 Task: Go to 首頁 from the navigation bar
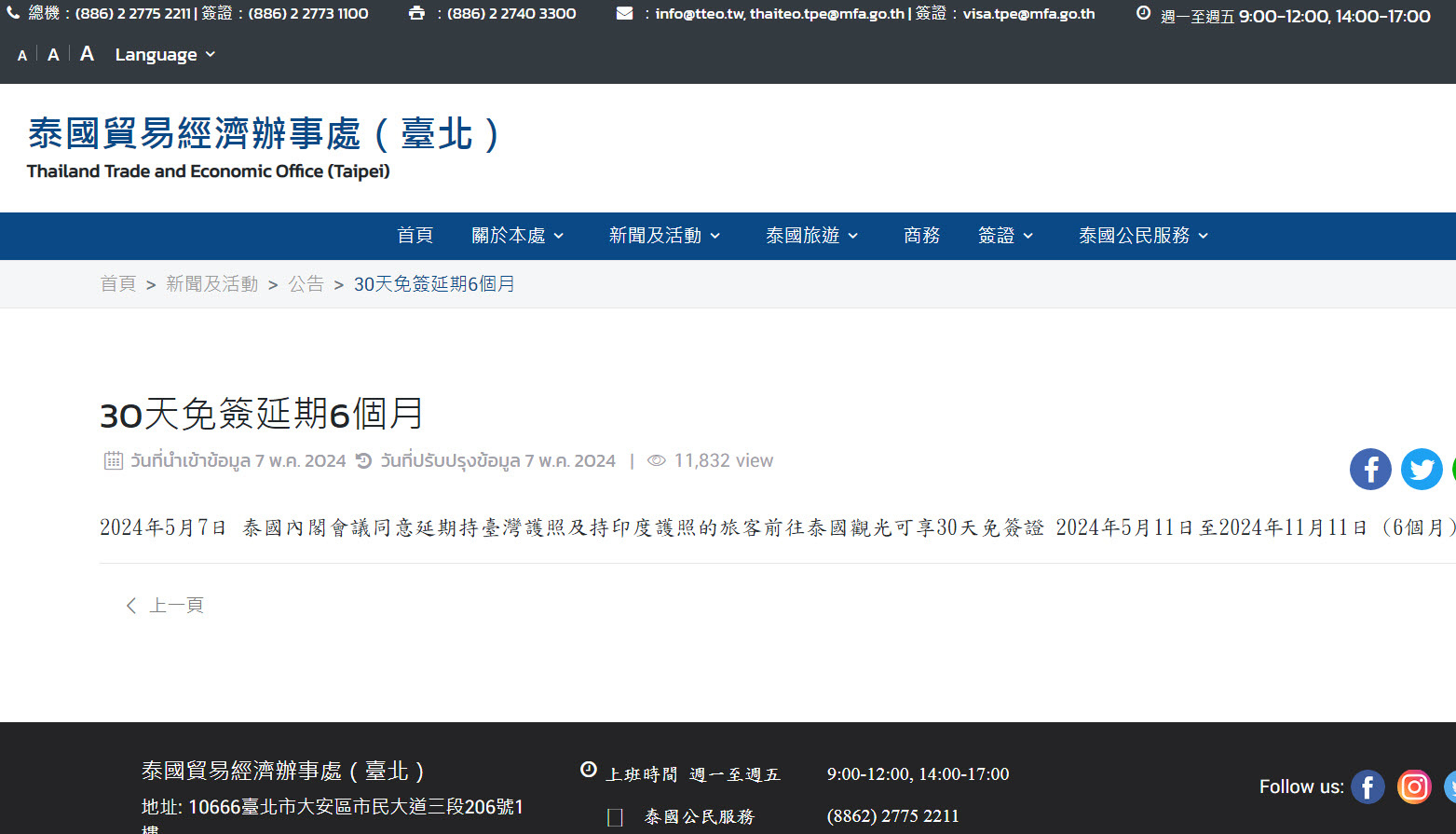tap(415, 236)
